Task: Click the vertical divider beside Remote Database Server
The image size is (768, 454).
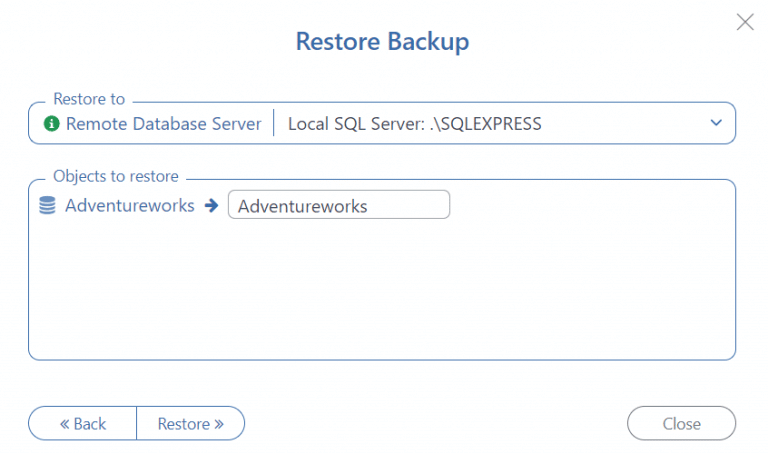Action: click(x=273, y=124)
